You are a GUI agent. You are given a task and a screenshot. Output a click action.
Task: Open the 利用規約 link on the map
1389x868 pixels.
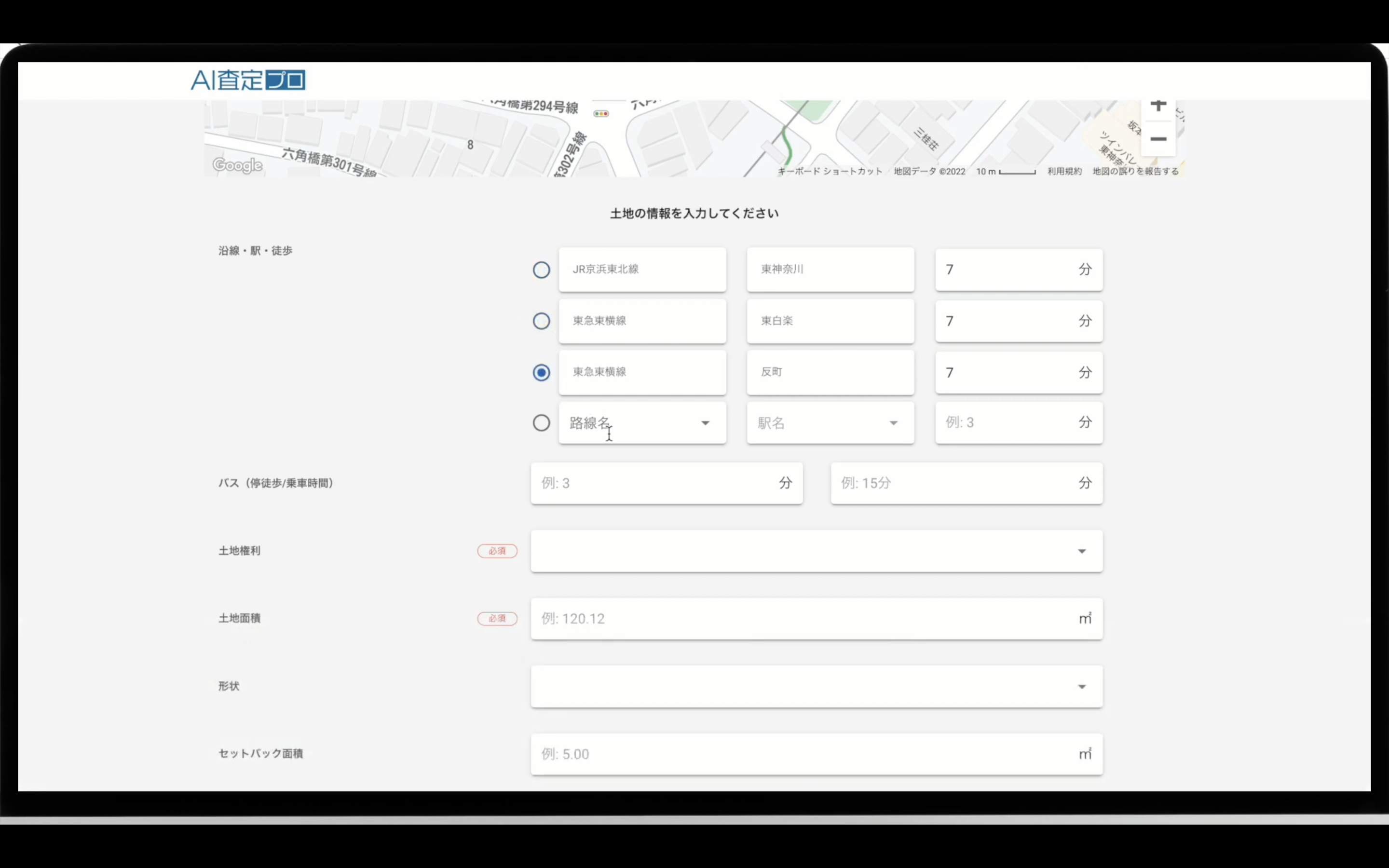(x=1064, y=171)
